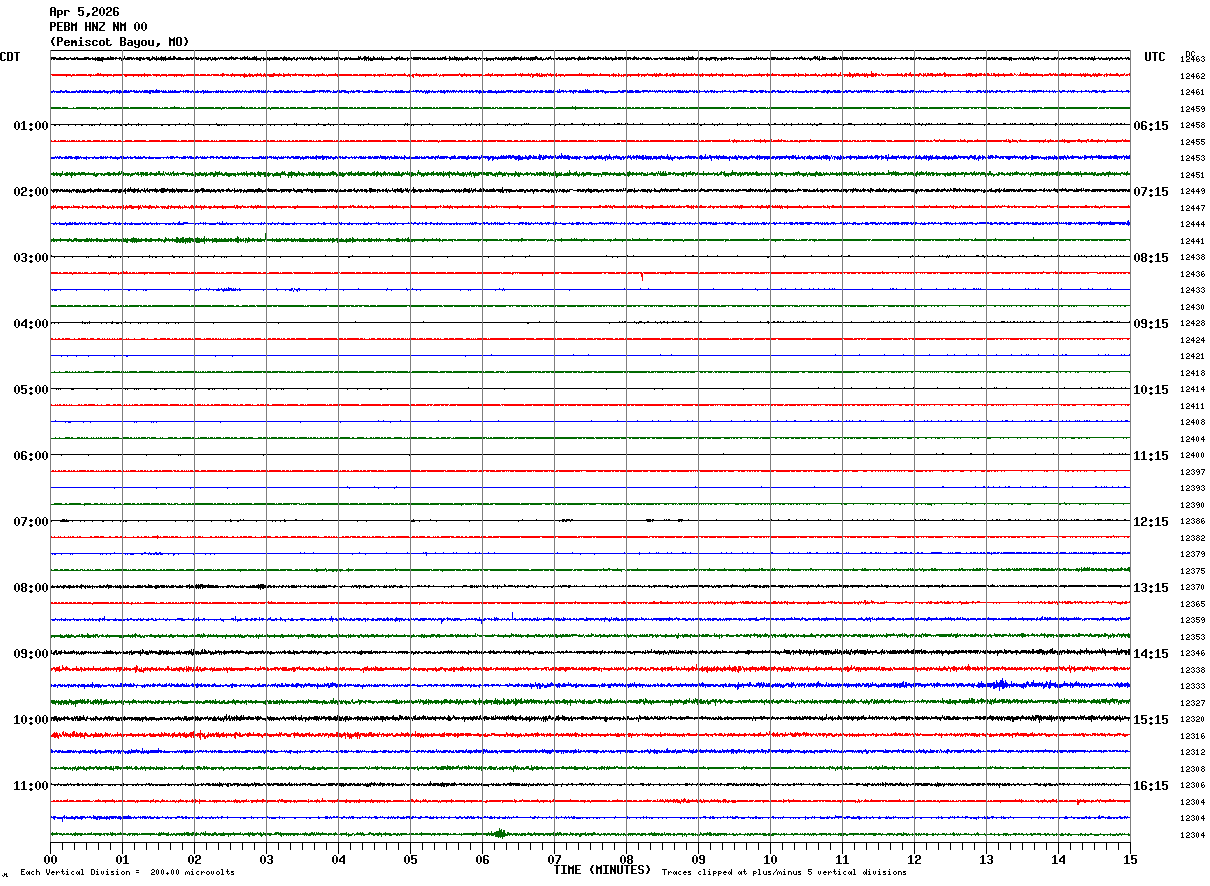Click the date text 'Apr 5,2026'
Image resolution: width=1210 pixels, height=886 pixels.
pyautogui.click(x=84, y=12)
